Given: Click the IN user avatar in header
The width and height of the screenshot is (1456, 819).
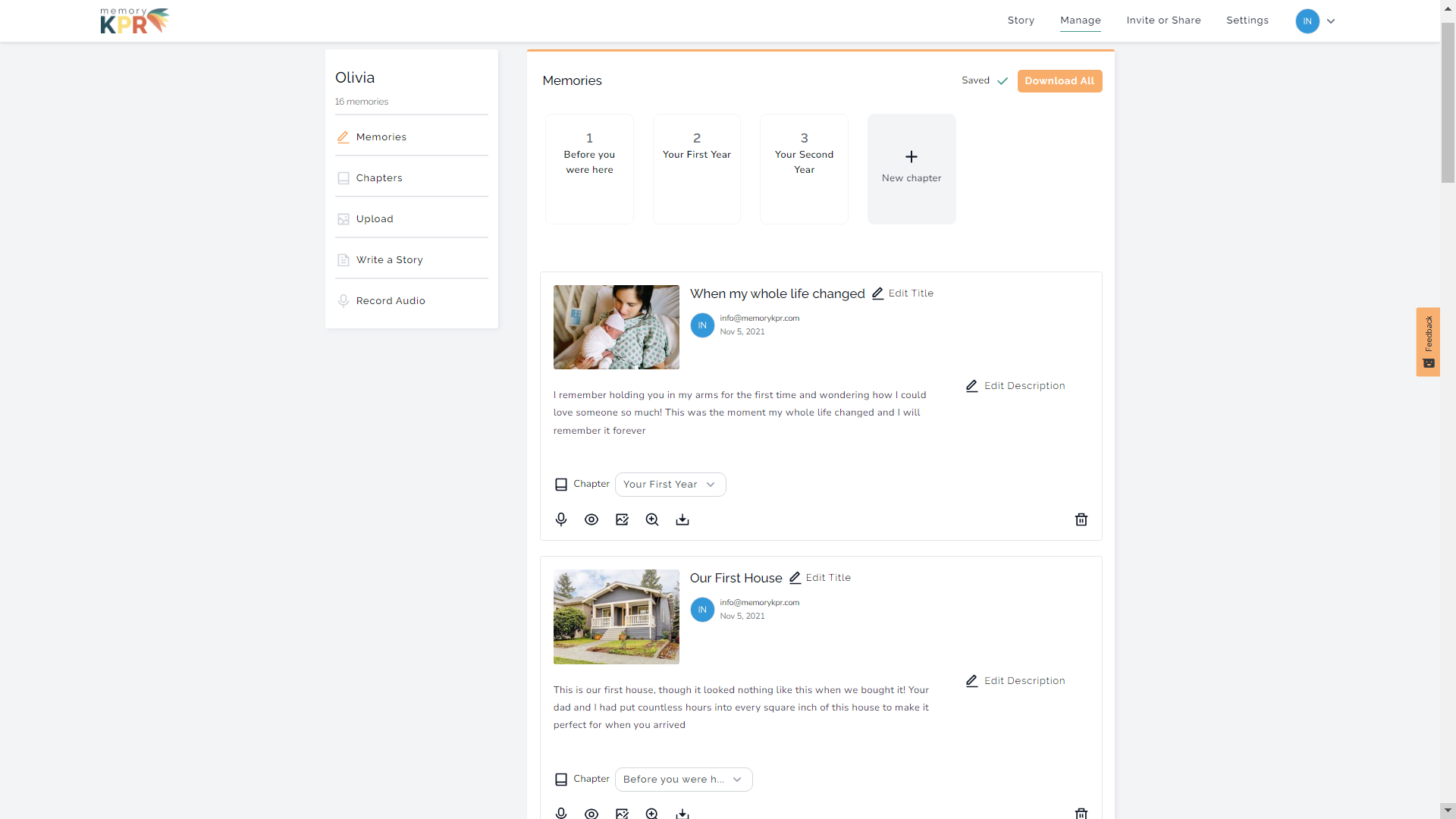Looking at the screenshot, I should point(1307,21).
